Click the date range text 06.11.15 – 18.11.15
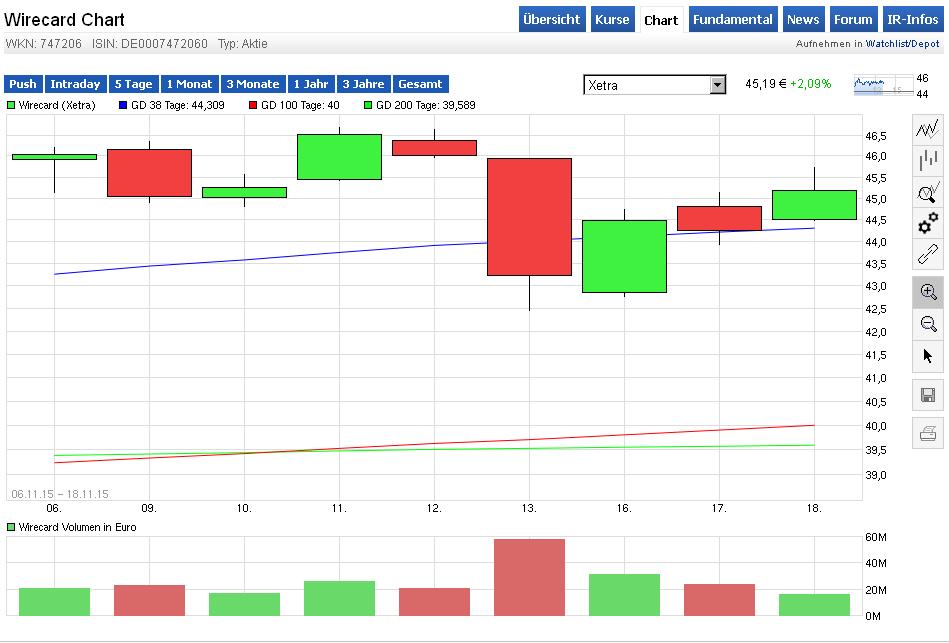Image resolution: width=949 pixels, height=643 pixels. point(60,494)
